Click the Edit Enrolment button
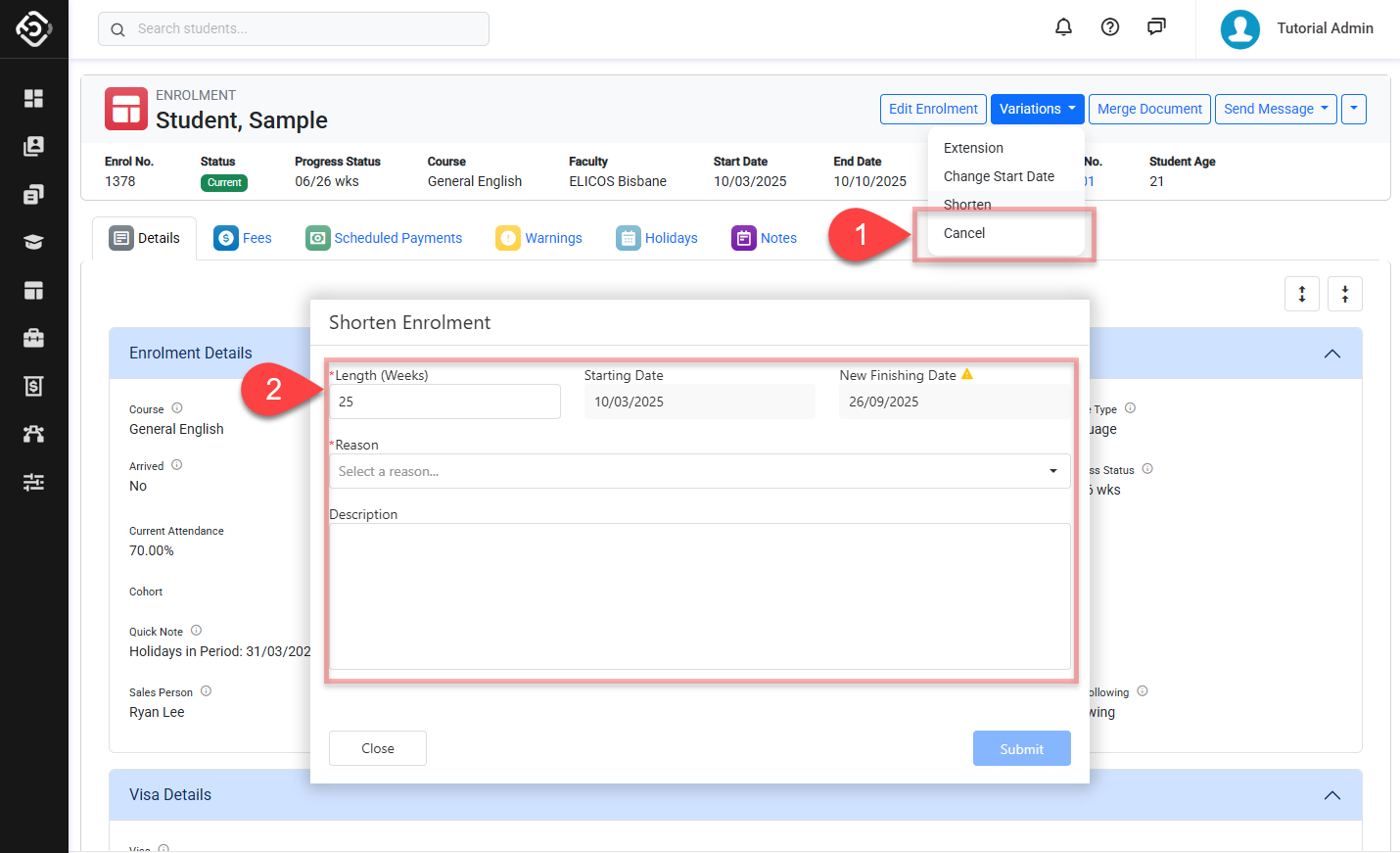 932,109
